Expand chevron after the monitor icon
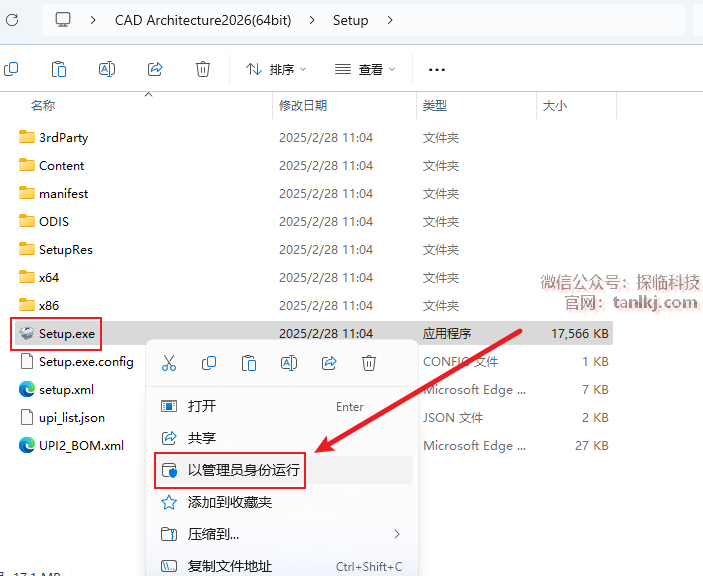This screenshot has width=703, height=576. (93, 20)
